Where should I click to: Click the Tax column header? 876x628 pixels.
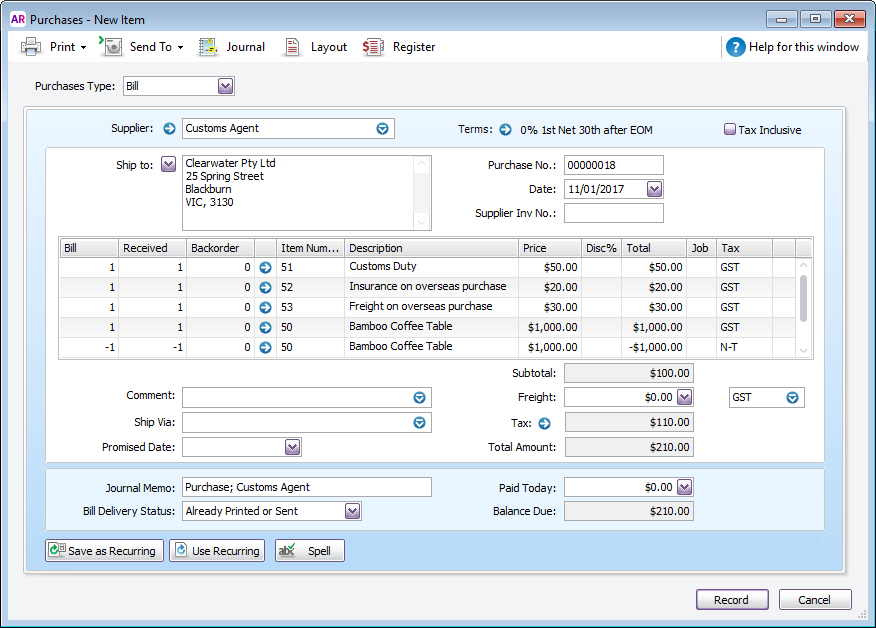(744, 248)
